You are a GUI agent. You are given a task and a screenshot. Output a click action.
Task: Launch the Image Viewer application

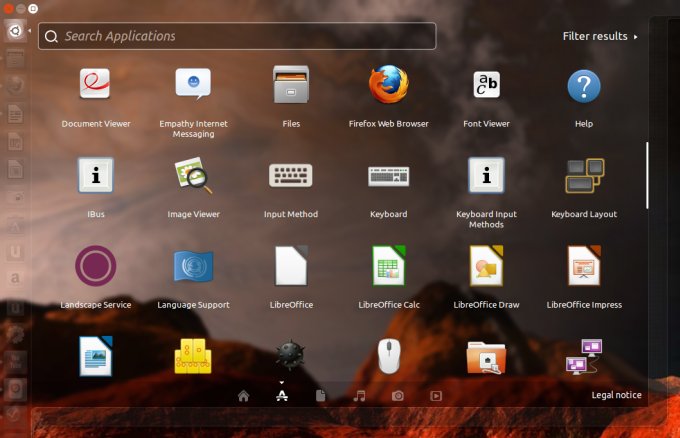pos(193,176)
